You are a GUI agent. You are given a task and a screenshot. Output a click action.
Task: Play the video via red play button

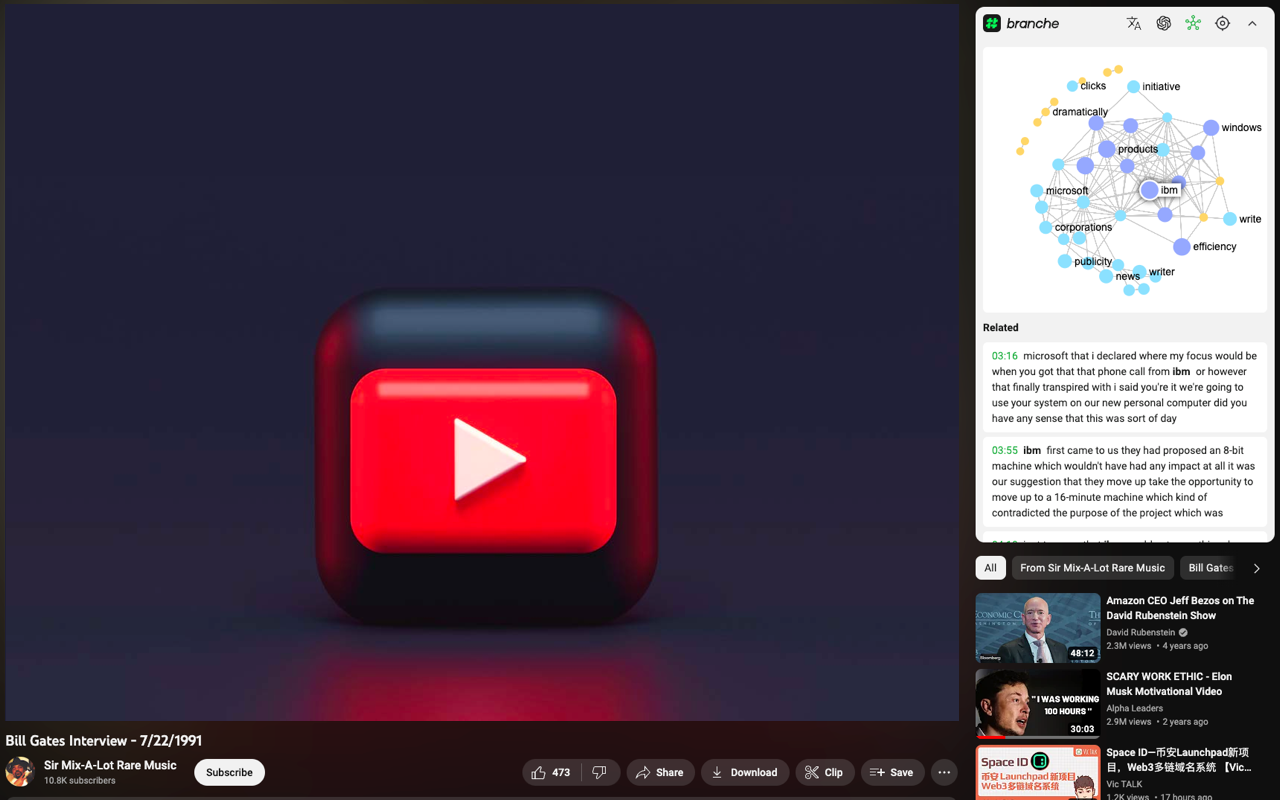tap(484, 459)
